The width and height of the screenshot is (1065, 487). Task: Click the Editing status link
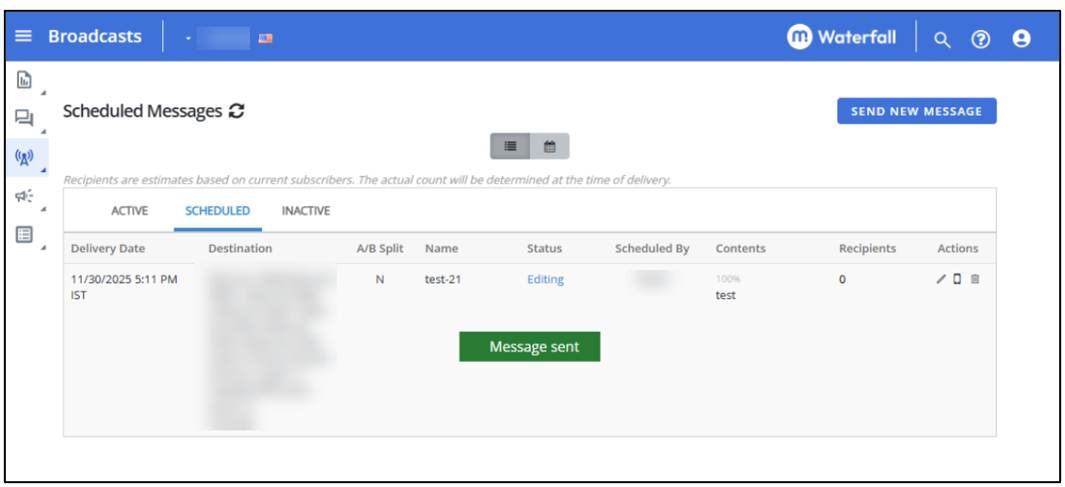545,280
